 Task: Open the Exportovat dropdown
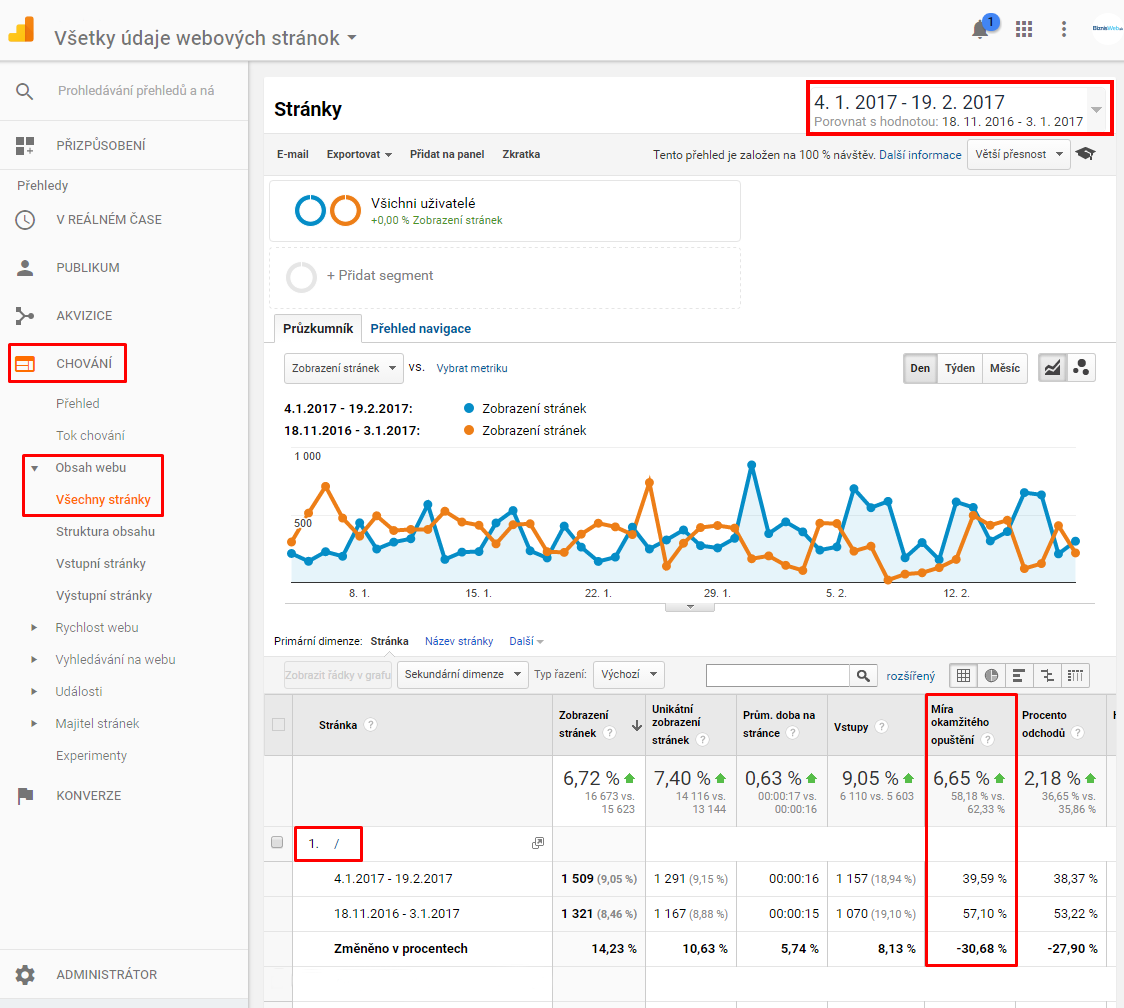359,154
